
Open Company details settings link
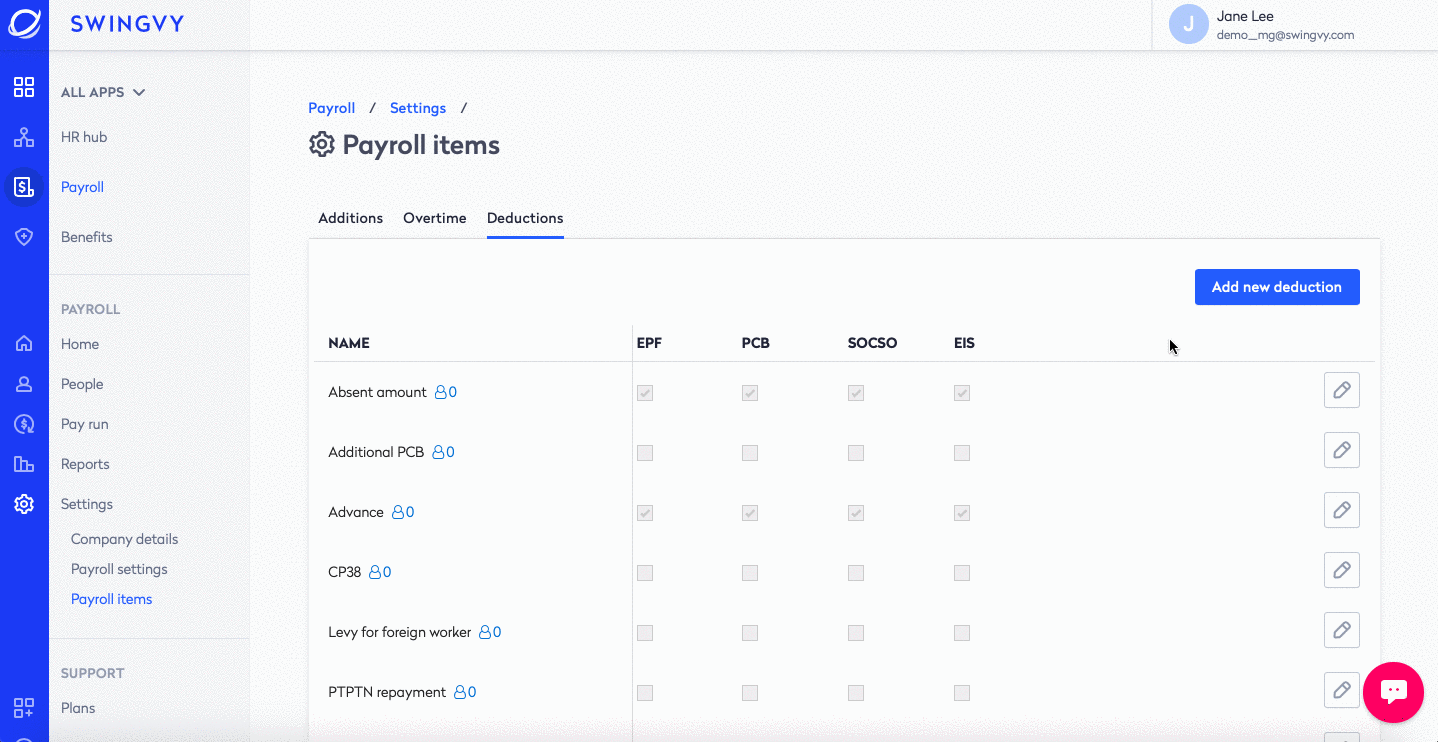(125, 539)
